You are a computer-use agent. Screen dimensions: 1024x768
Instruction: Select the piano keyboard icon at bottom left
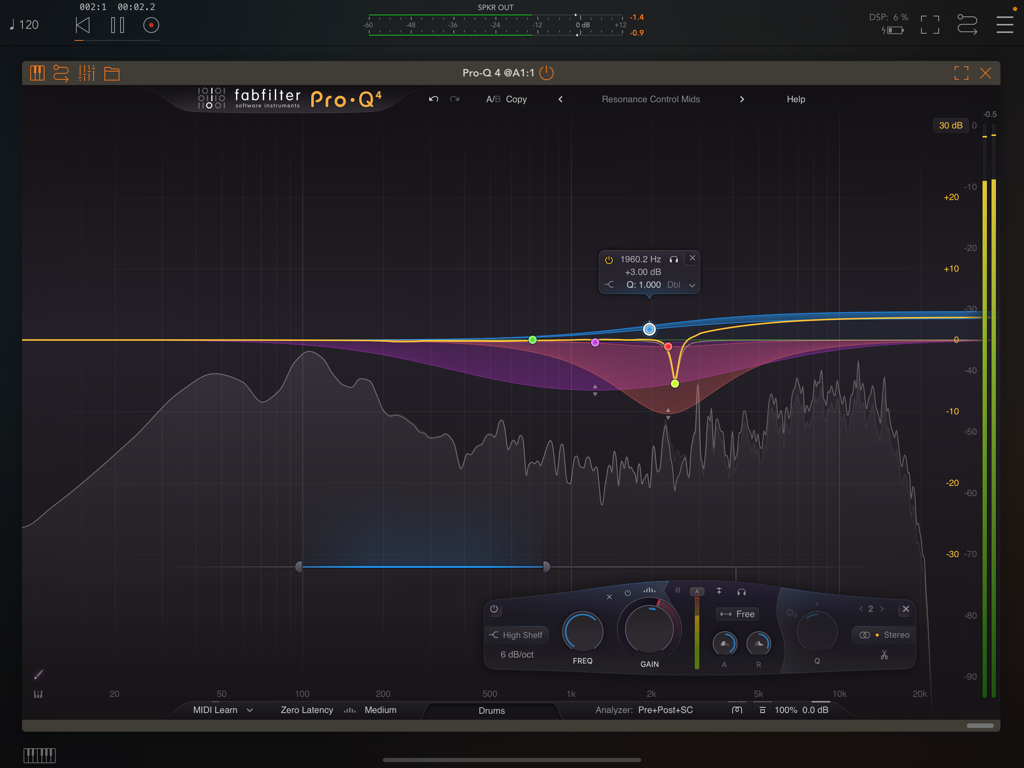[38, 755]
